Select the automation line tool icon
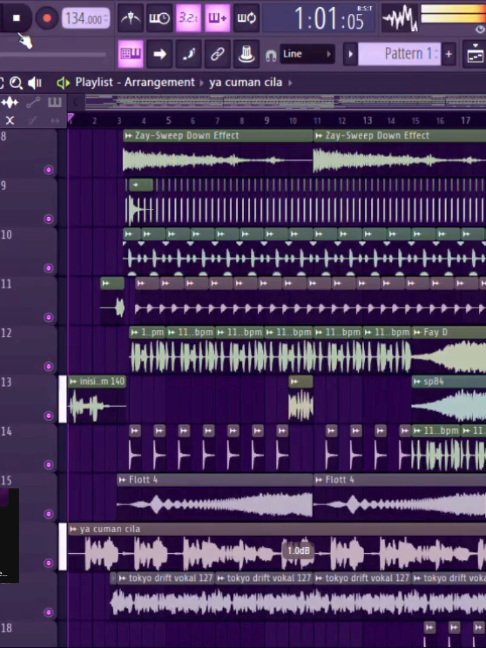Image resolution: width=486 pixels, height=648 pixels. click(x=33, y=102)
